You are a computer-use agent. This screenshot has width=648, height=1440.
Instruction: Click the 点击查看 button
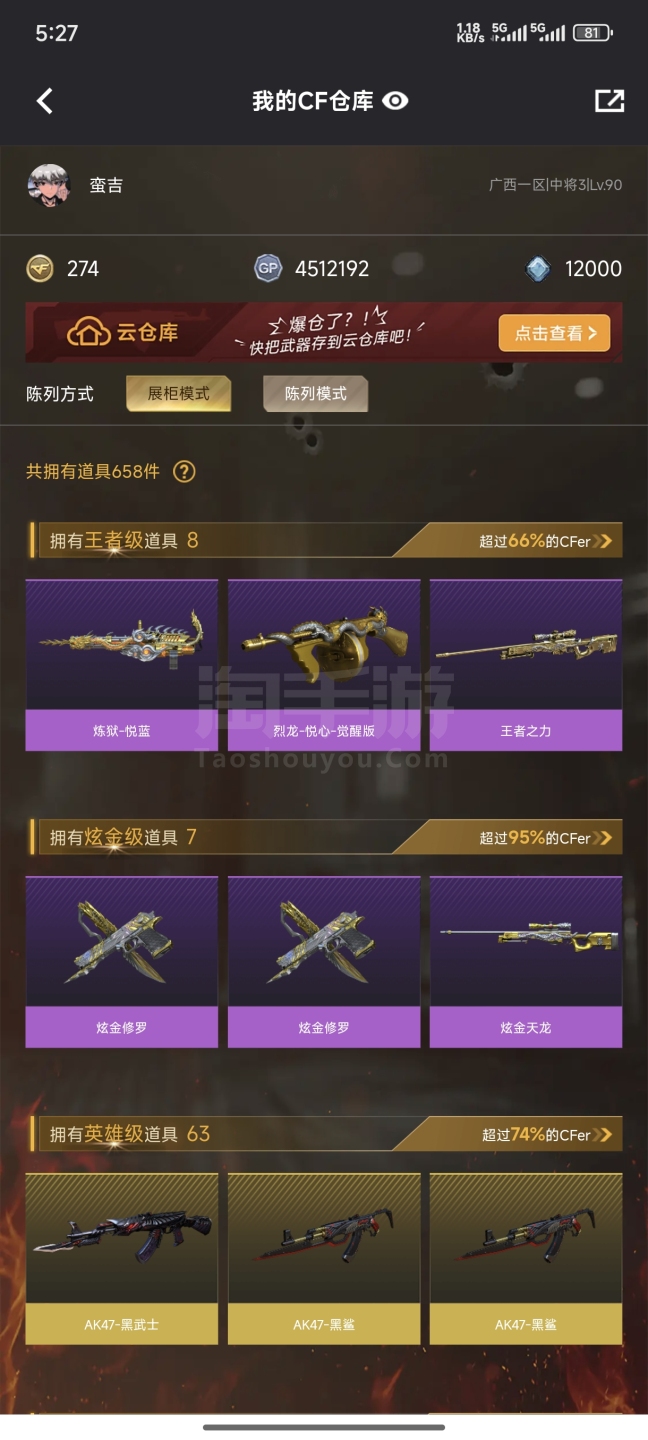click(554, 334)
